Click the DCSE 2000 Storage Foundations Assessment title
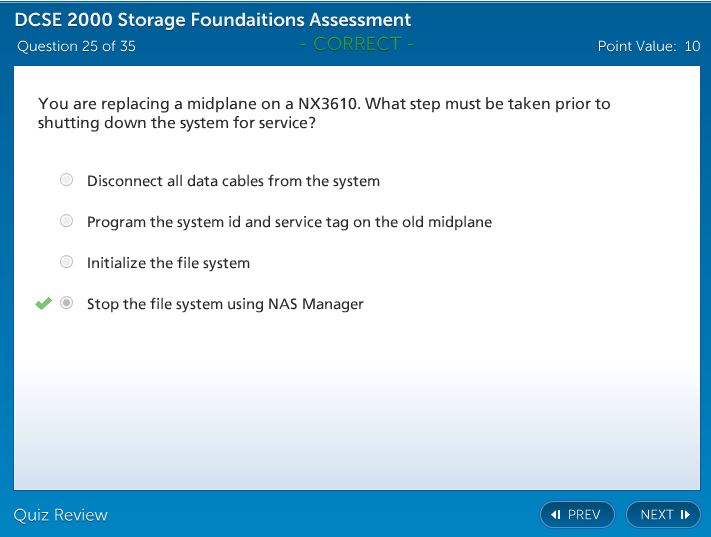711x537 pixels. [x=212, y=20]
